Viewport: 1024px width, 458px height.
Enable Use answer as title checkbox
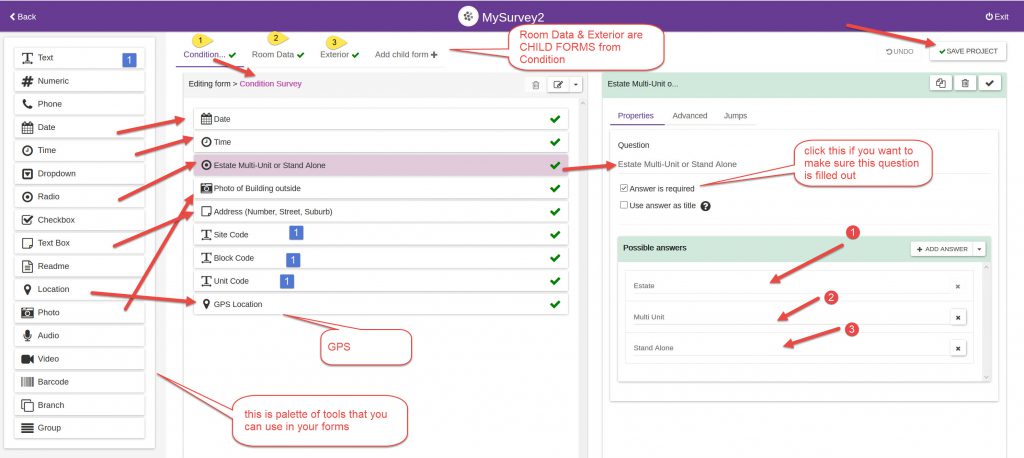pyautogui.click(x=625, y=205)
